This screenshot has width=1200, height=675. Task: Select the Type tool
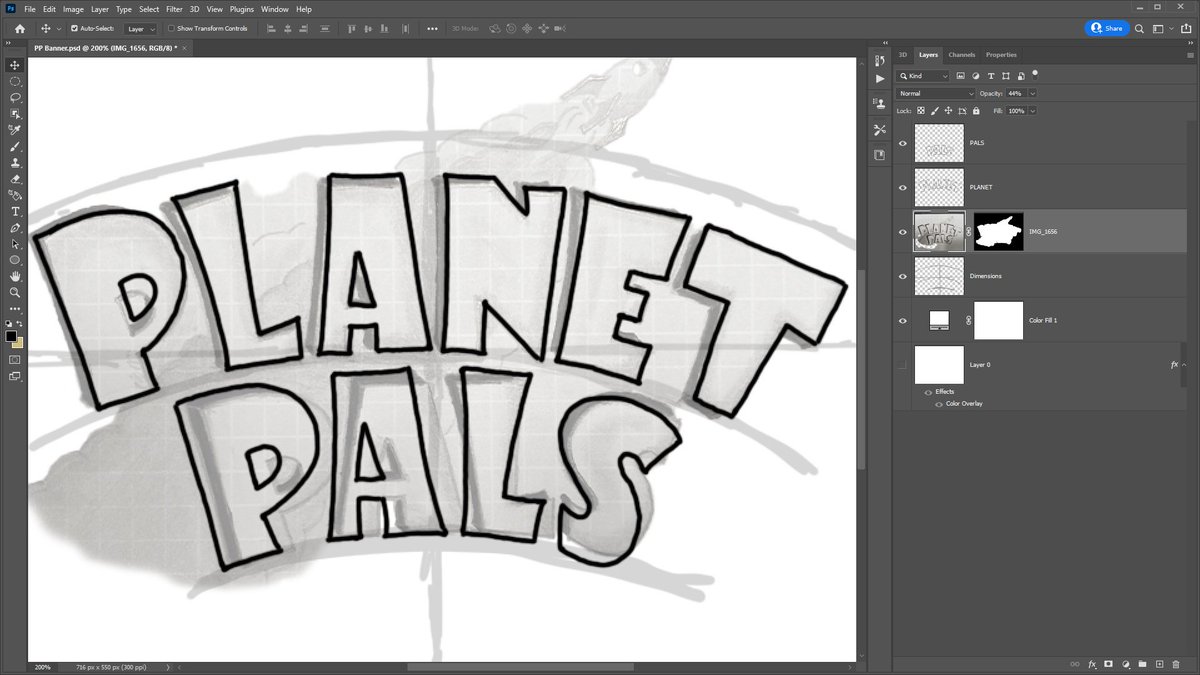tap(15, 211)
